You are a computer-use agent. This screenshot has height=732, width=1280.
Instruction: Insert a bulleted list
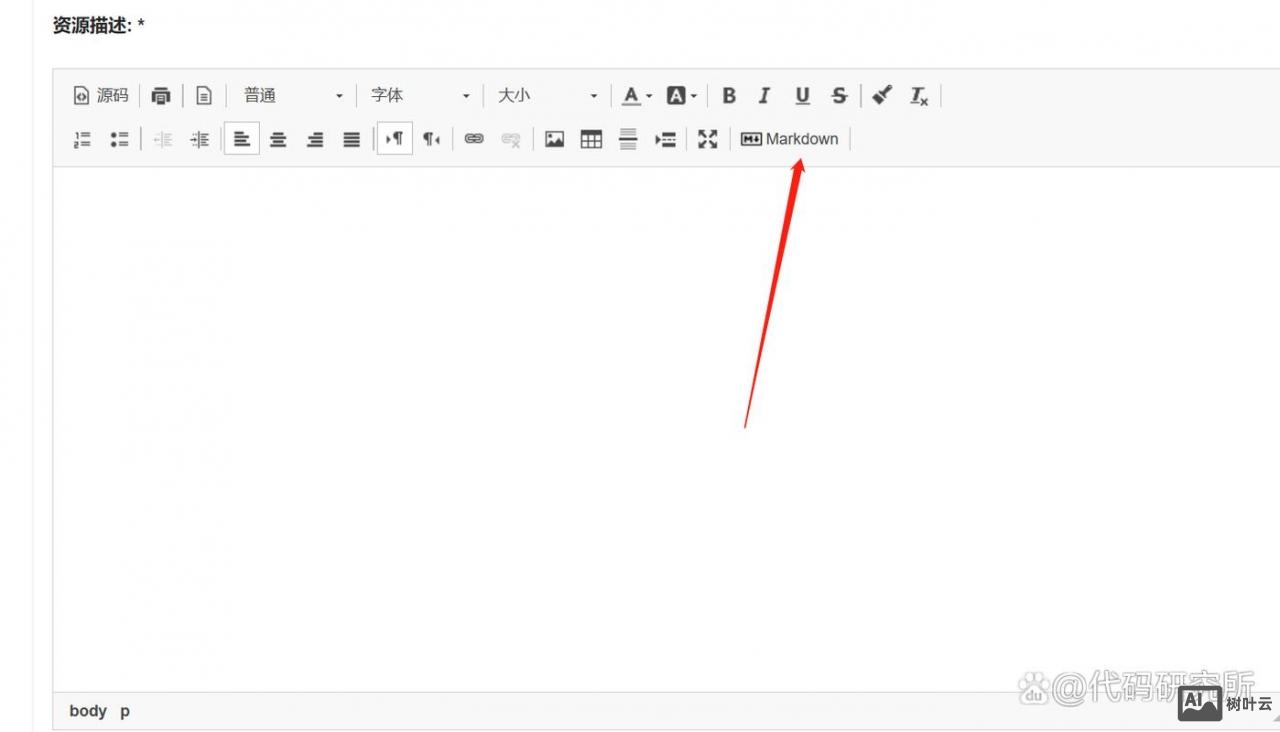point(119,140)
